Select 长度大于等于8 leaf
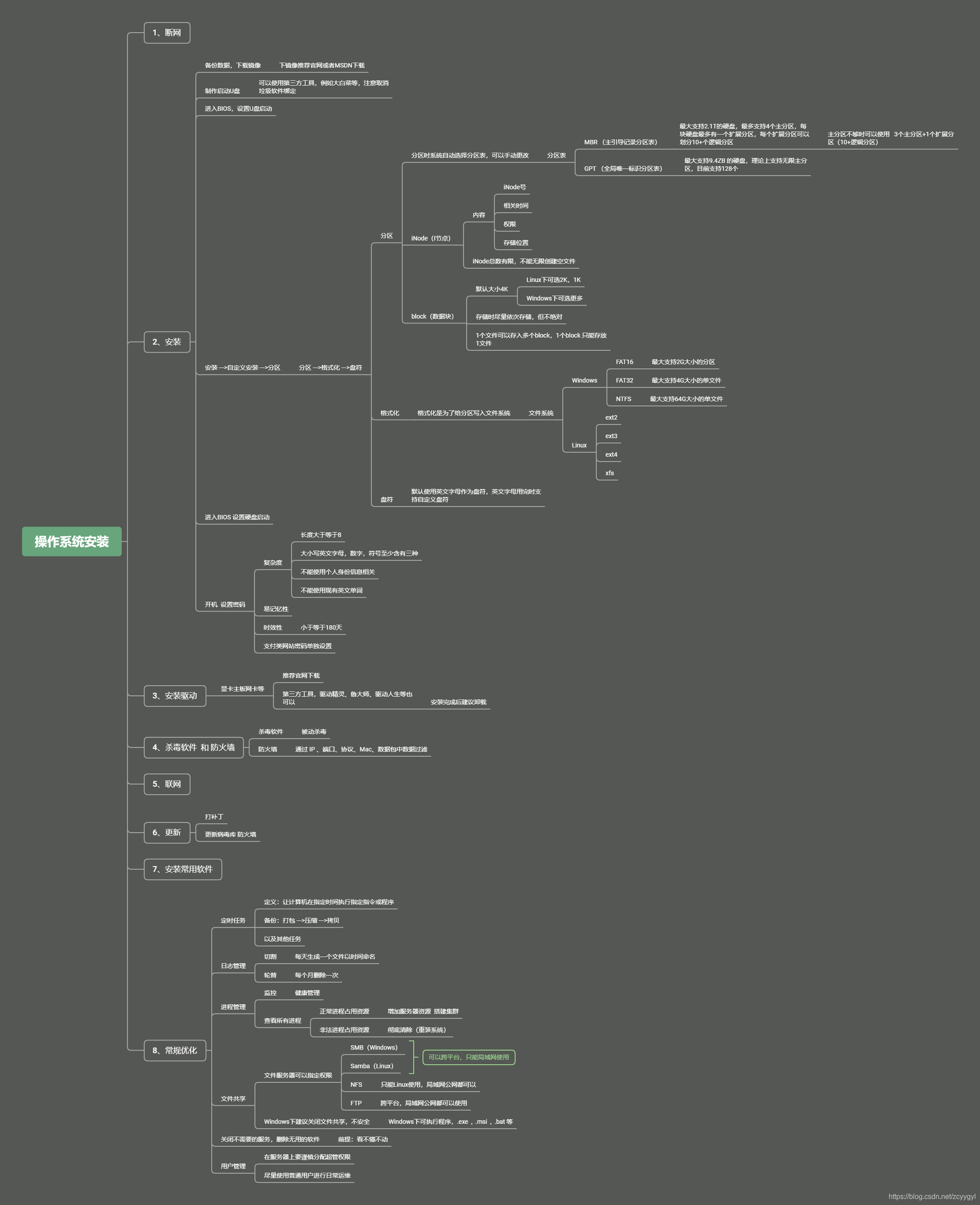 pos(321,535)
